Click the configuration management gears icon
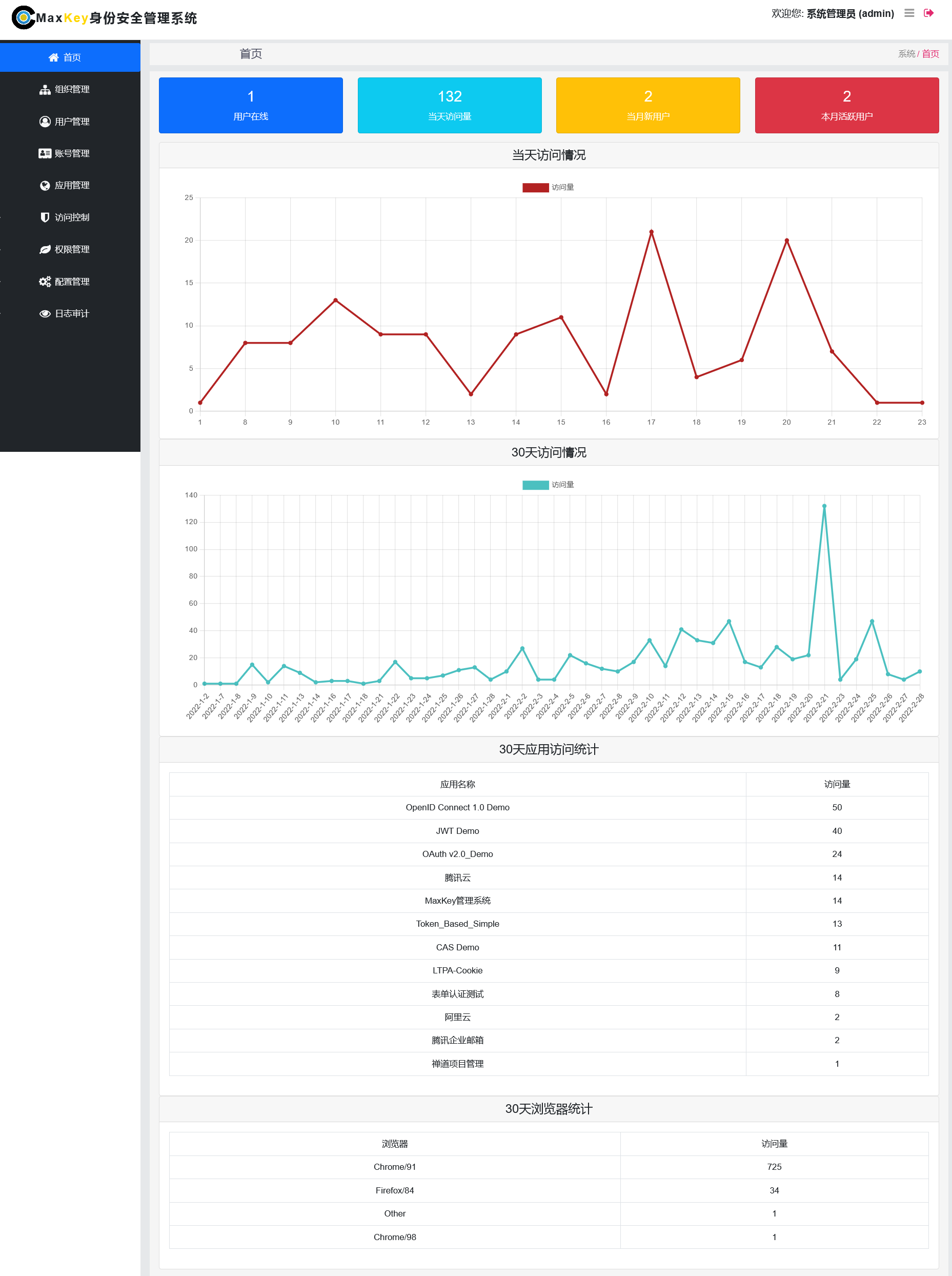 (x=45, y=281)
